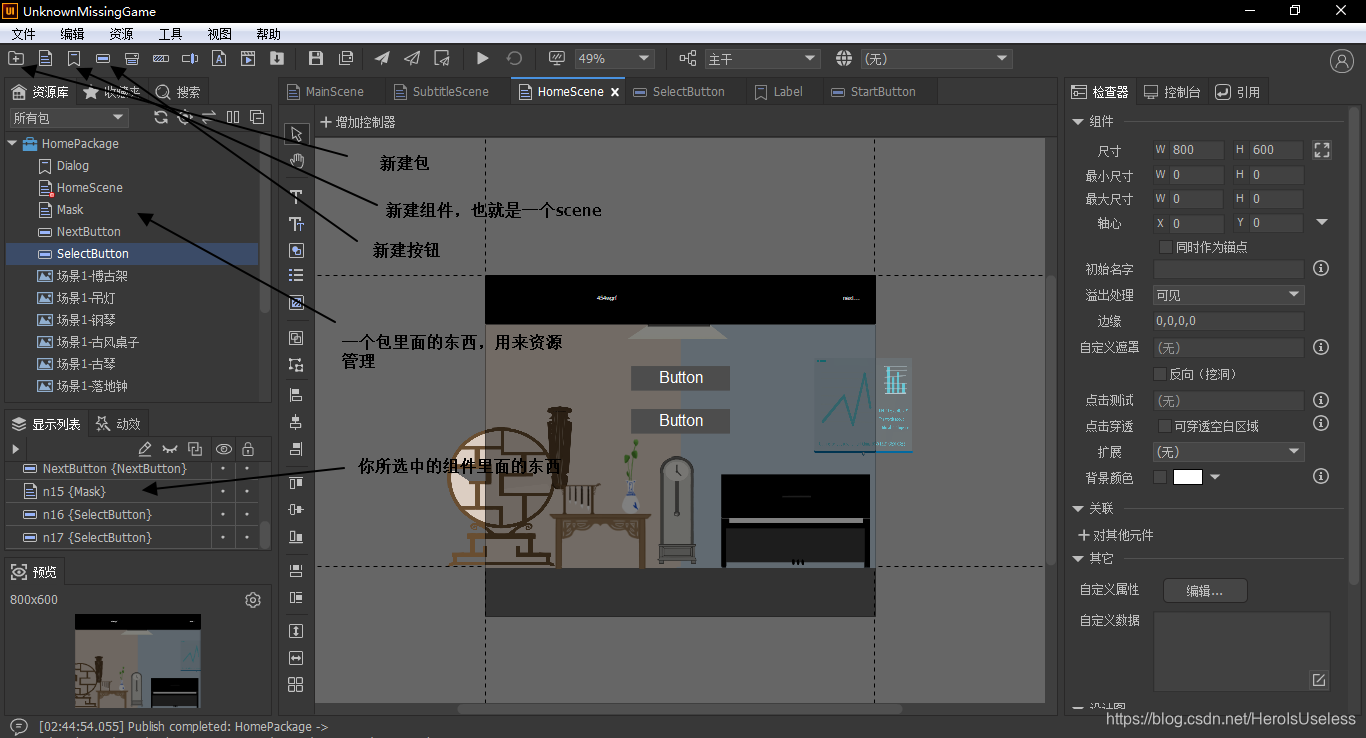
Task: Collapse the 关联 section
Action: point(1078,509)
